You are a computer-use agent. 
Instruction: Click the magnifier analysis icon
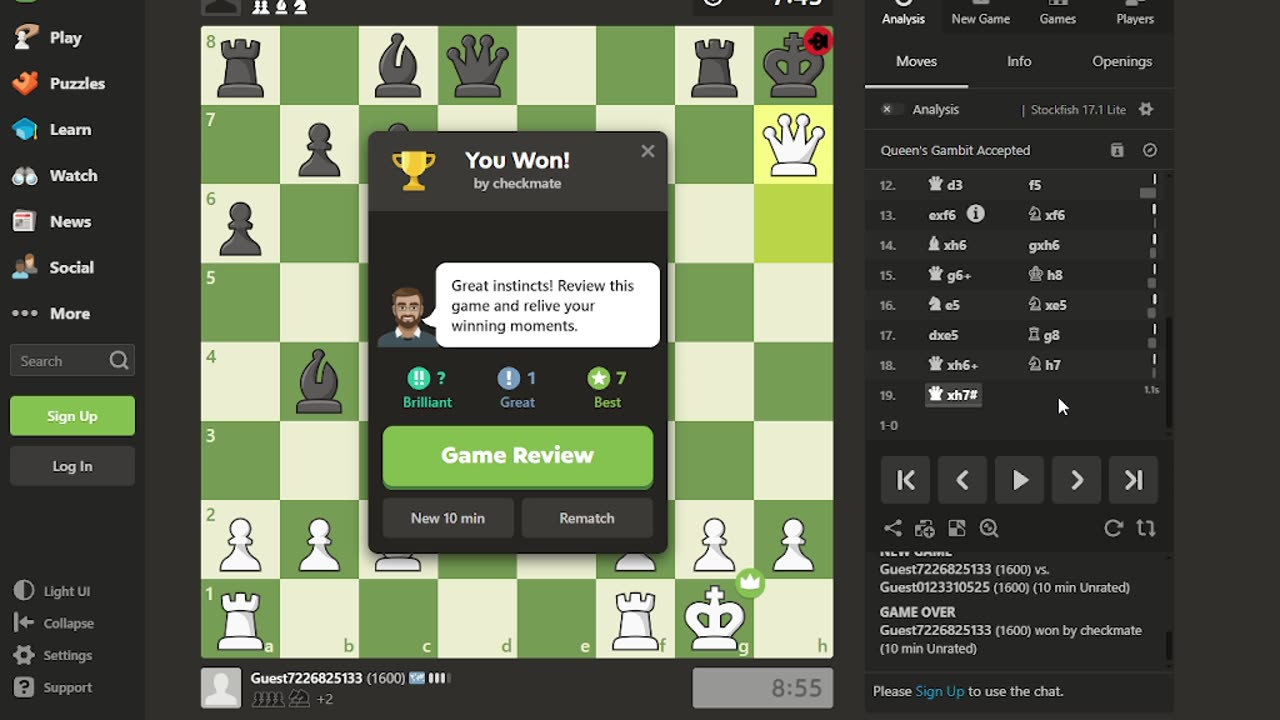[989, 528]
